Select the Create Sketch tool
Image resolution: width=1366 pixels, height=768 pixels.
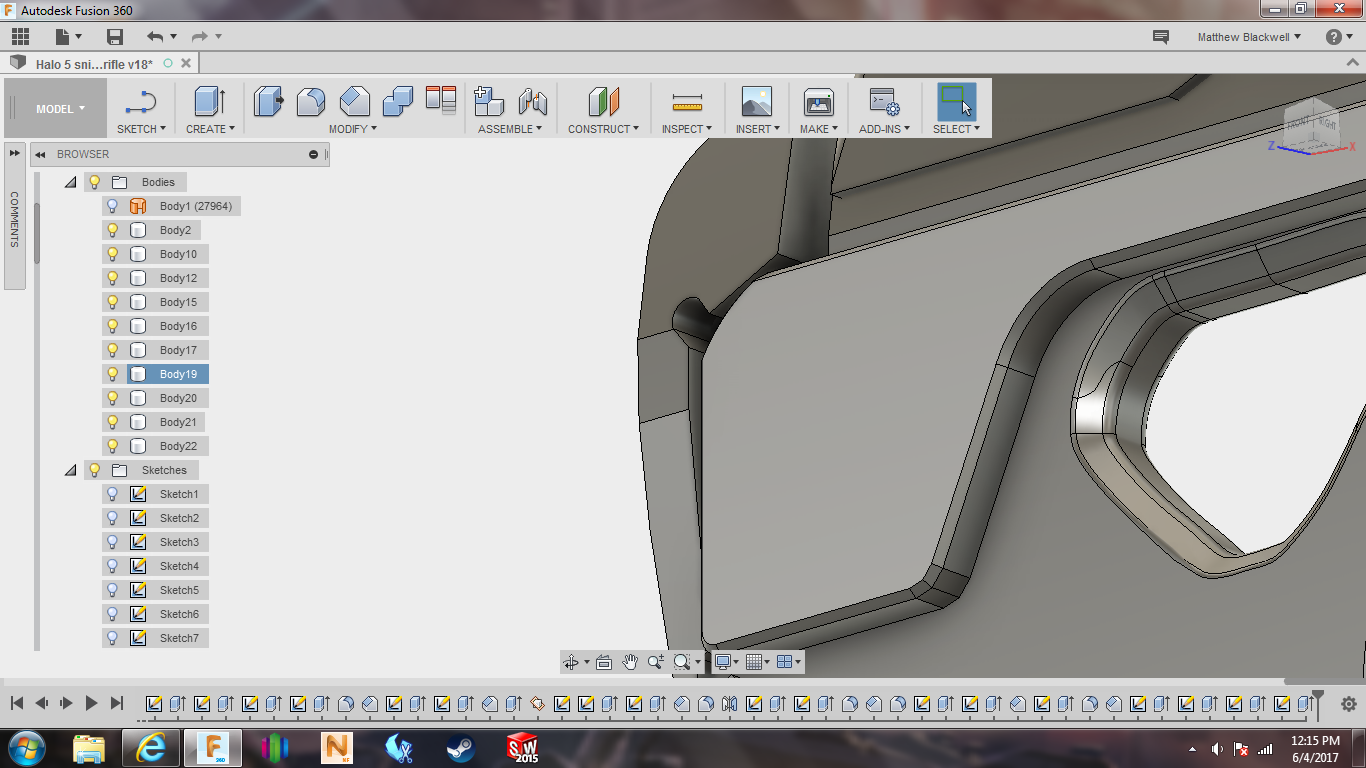pyautogui.click(x=141, y=101)
